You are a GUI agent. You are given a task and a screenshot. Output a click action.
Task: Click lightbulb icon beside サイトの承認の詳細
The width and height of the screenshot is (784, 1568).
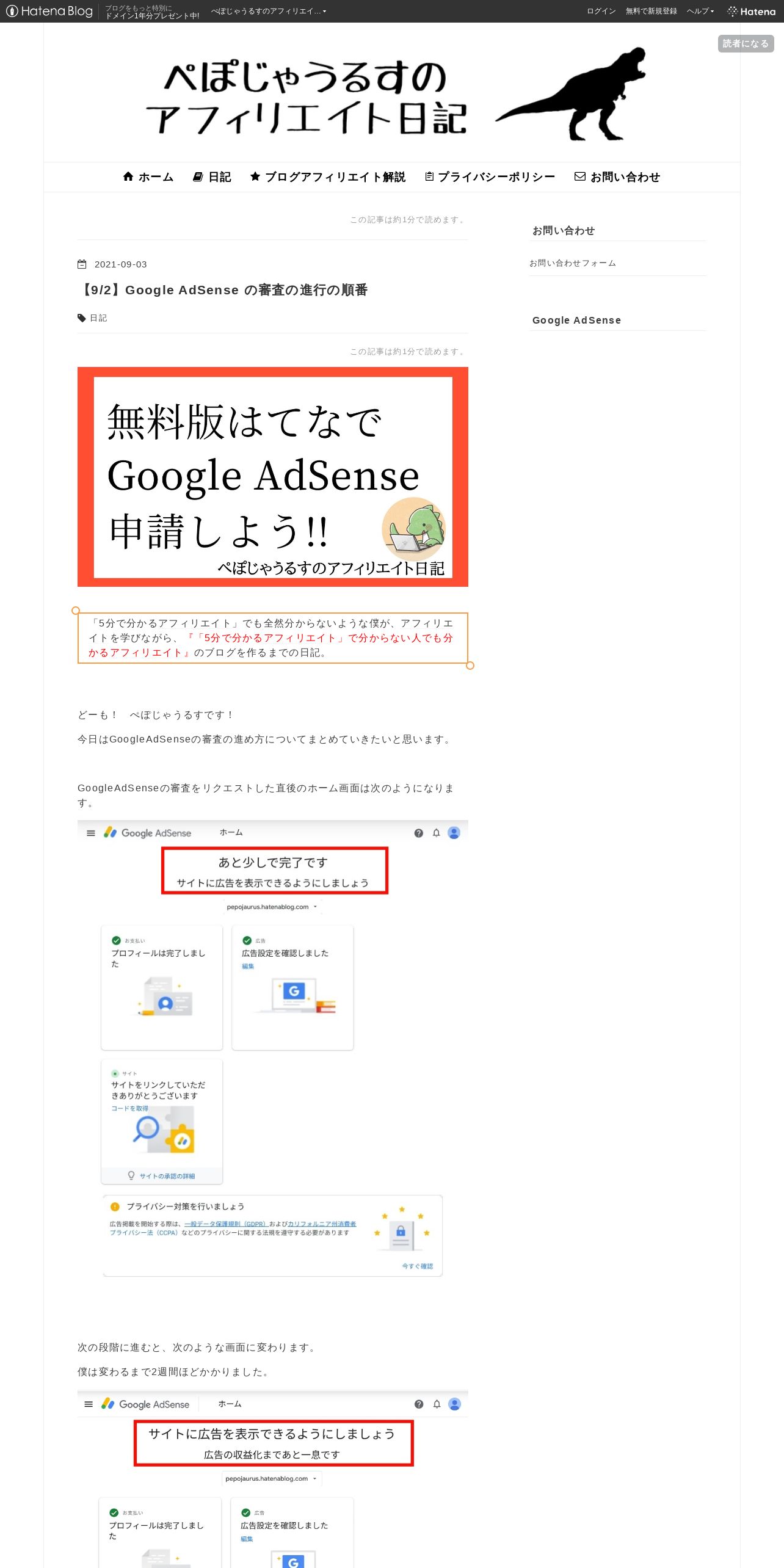(x=131, y=1175)
